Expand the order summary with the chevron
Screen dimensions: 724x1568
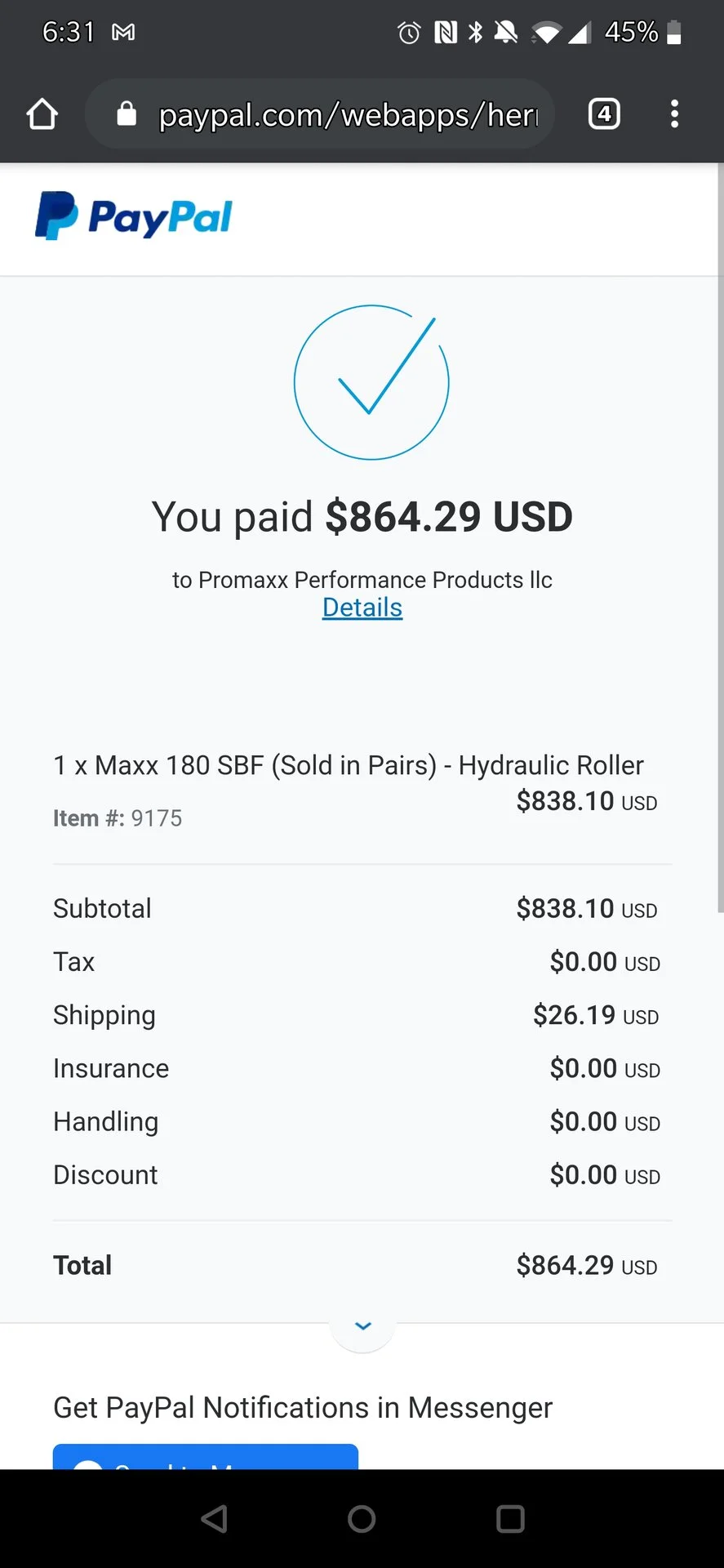362,1325
